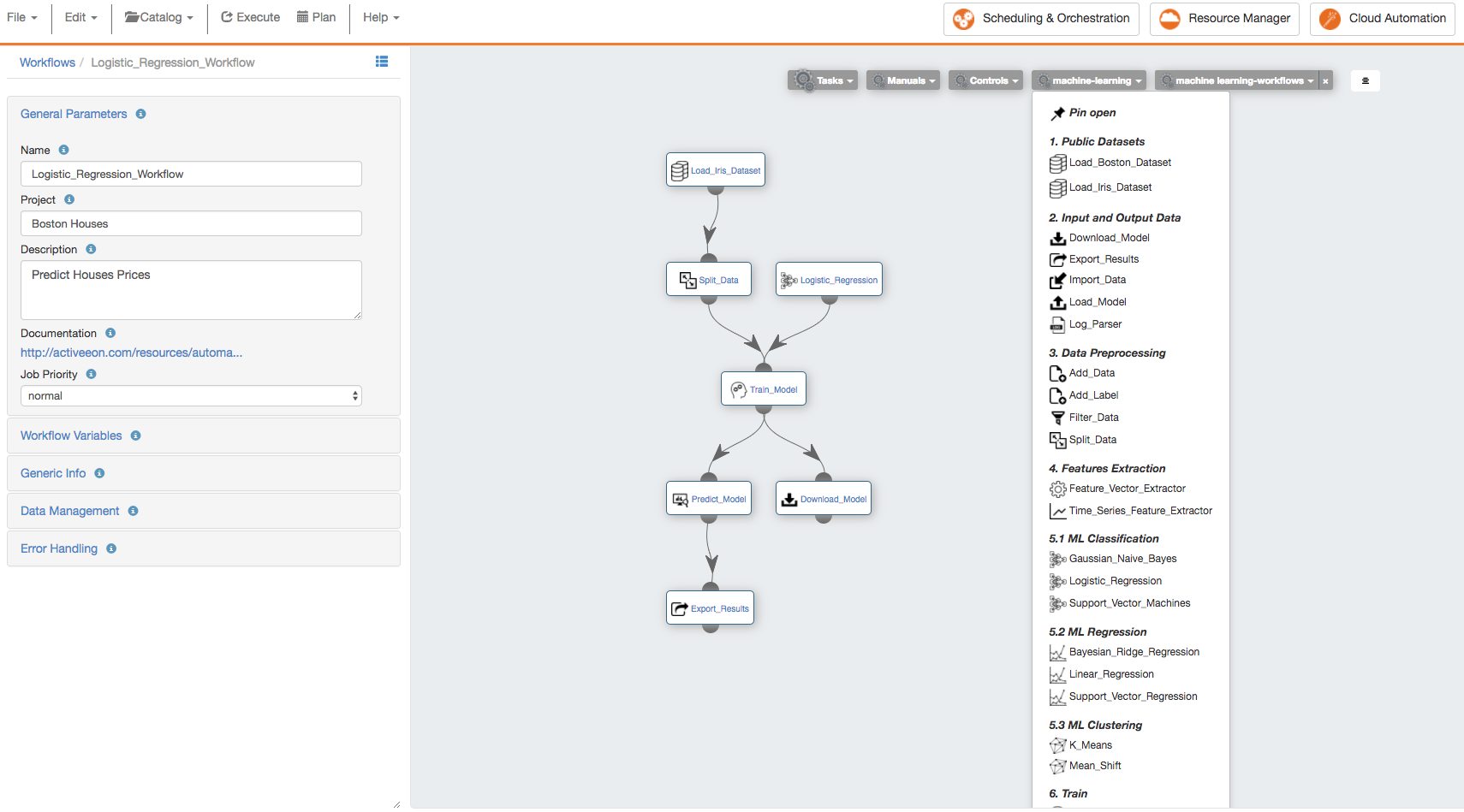Open the Edit menu

[81, 17]
